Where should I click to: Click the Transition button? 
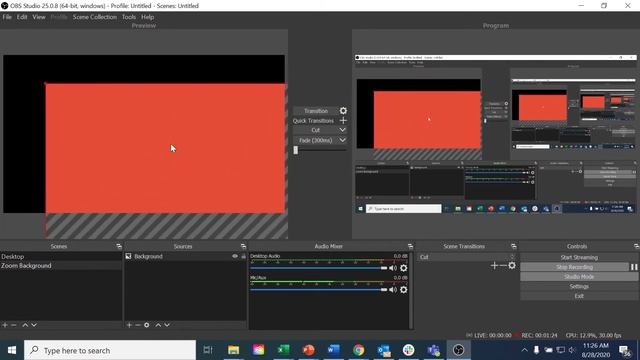(316, 111)
